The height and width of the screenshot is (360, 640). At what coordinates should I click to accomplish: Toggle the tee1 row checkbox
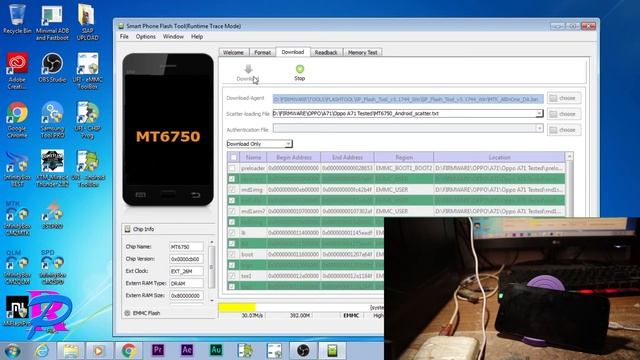pyautogui.click(x=232, y=276)
